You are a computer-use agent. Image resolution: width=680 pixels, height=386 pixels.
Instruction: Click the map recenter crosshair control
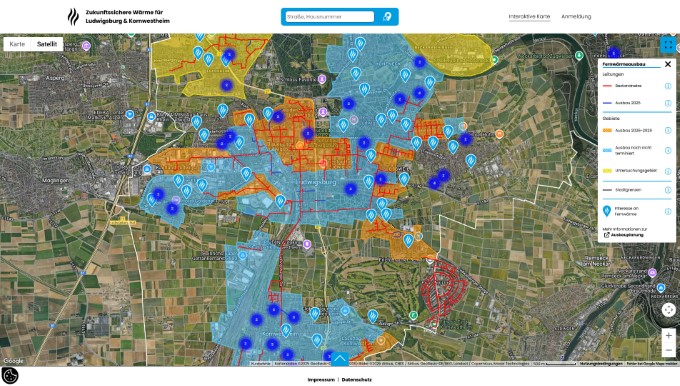tap(668, 310)
